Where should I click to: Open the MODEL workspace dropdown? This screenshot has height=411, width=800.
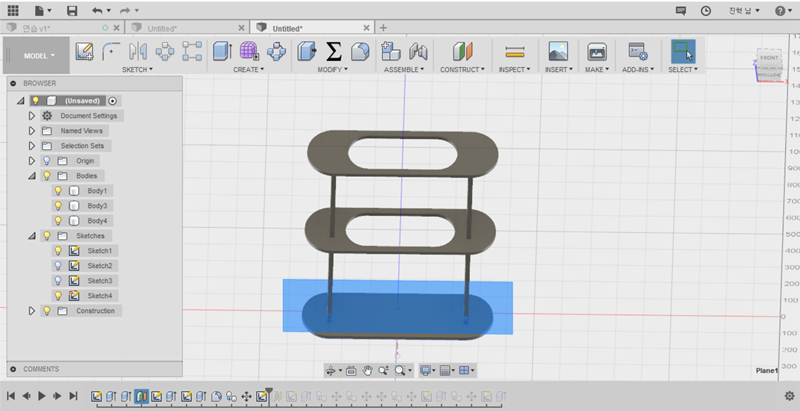(39, 56)
